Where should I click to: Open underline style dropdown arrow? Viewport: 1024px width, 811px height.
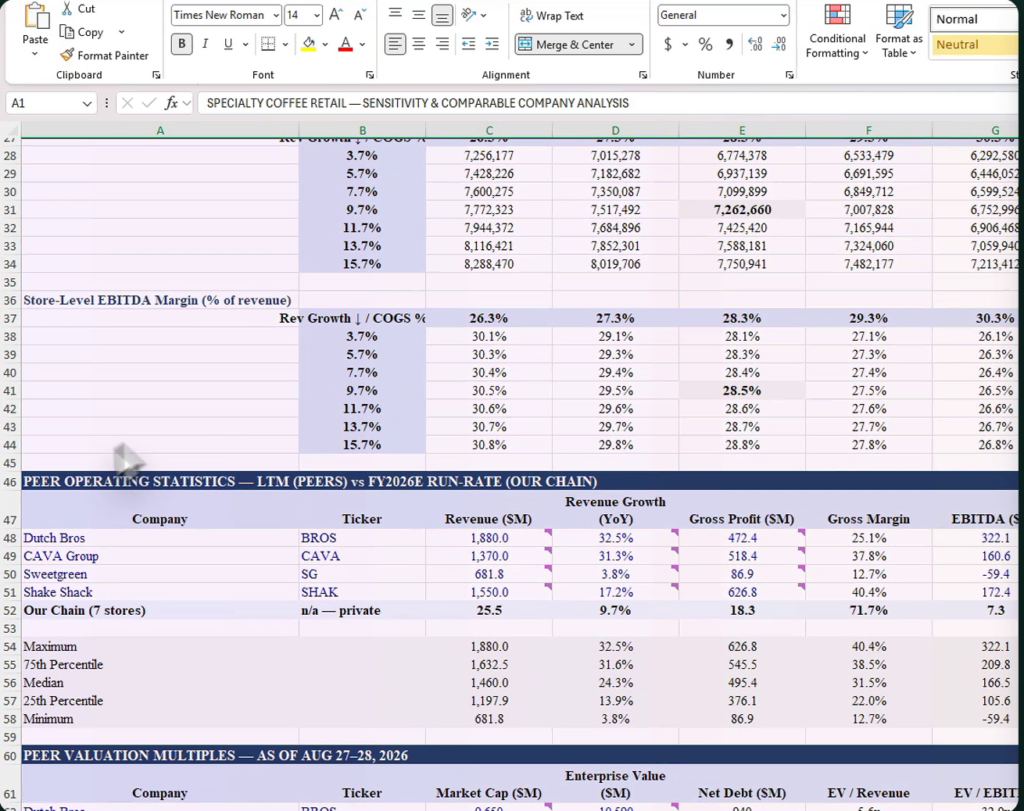(x=245, y=44)
